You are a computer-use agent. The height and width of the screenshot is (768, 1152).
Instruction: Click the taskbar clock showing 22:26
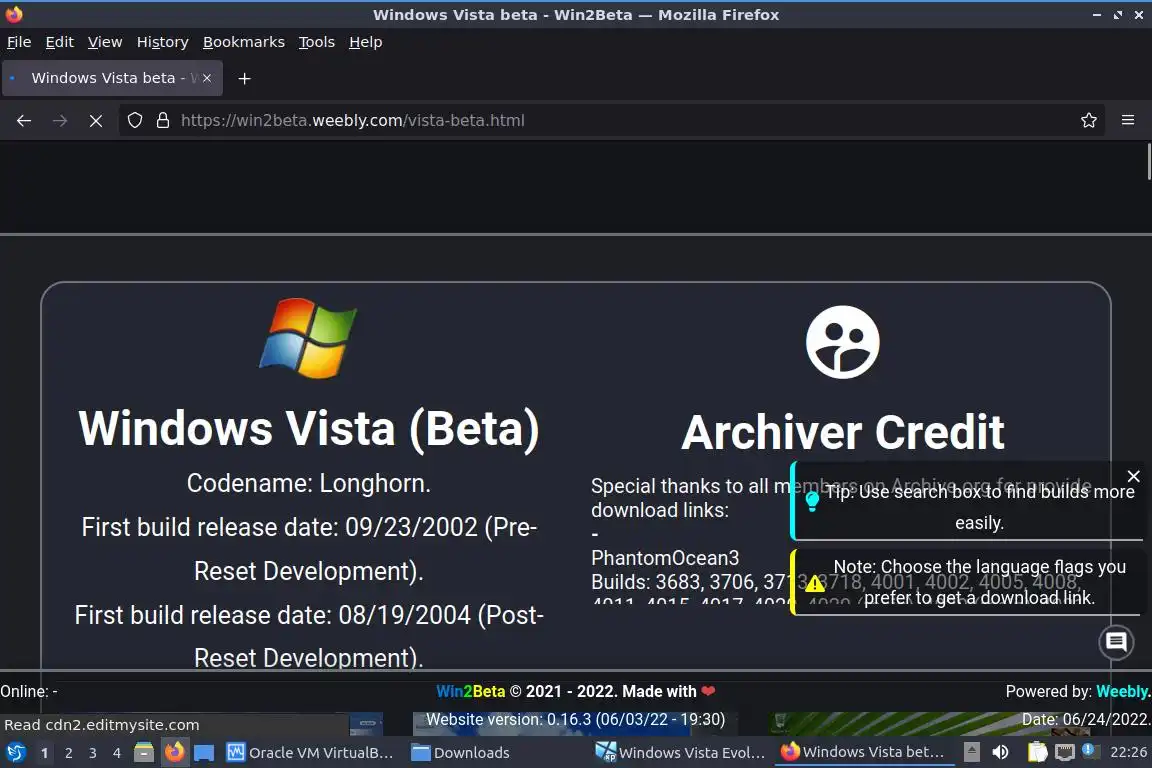(x=1128, y=752)
